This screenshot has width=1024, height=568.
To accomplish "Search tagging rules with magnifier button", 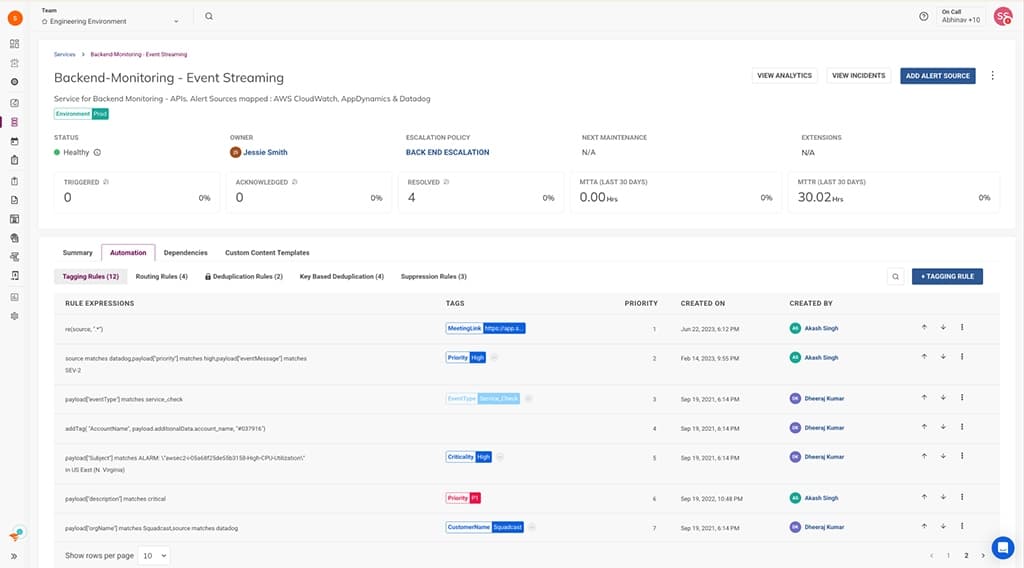I will (x=895, y=277).
